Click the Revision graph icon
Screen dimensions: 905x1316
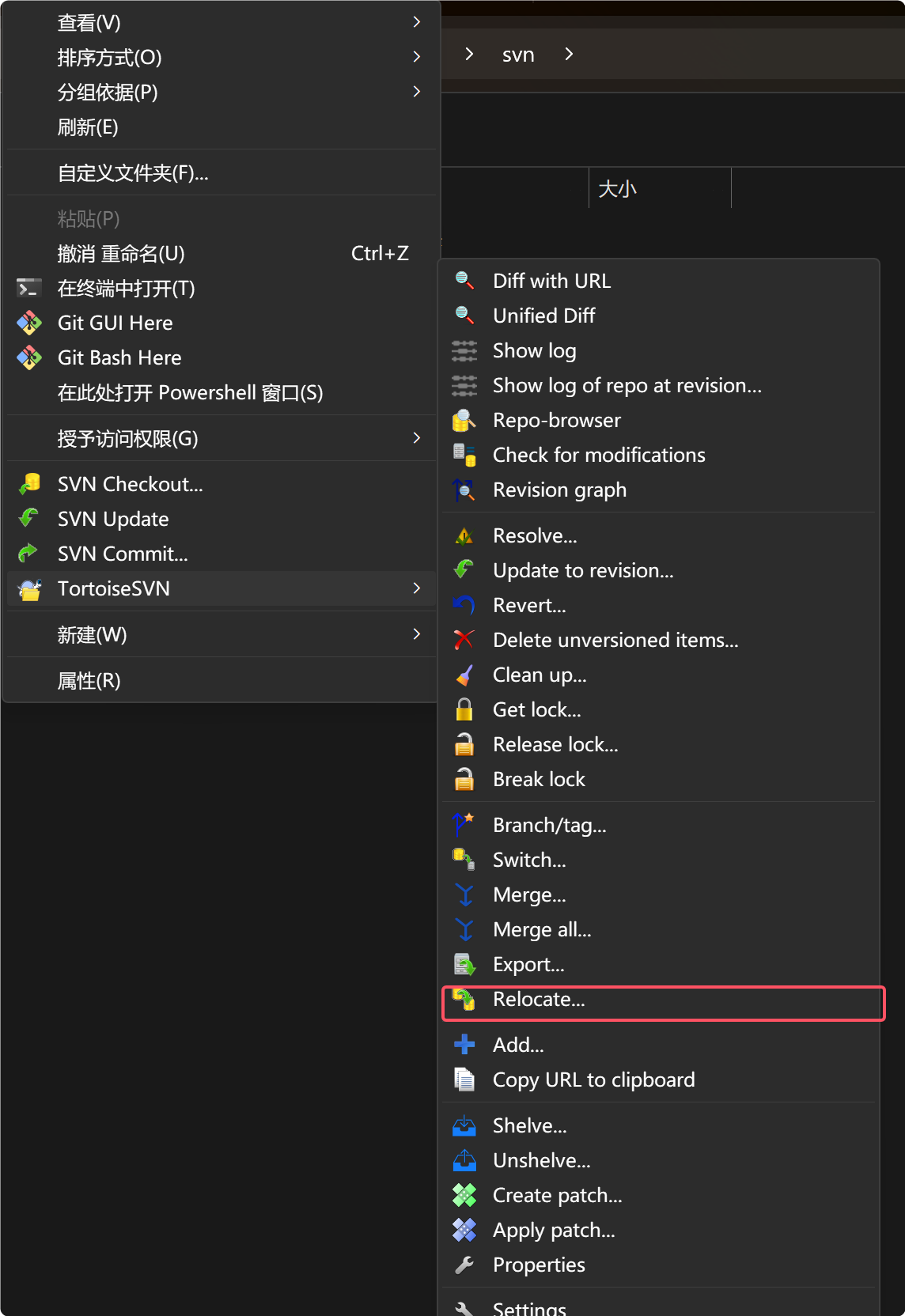(464, 490)
